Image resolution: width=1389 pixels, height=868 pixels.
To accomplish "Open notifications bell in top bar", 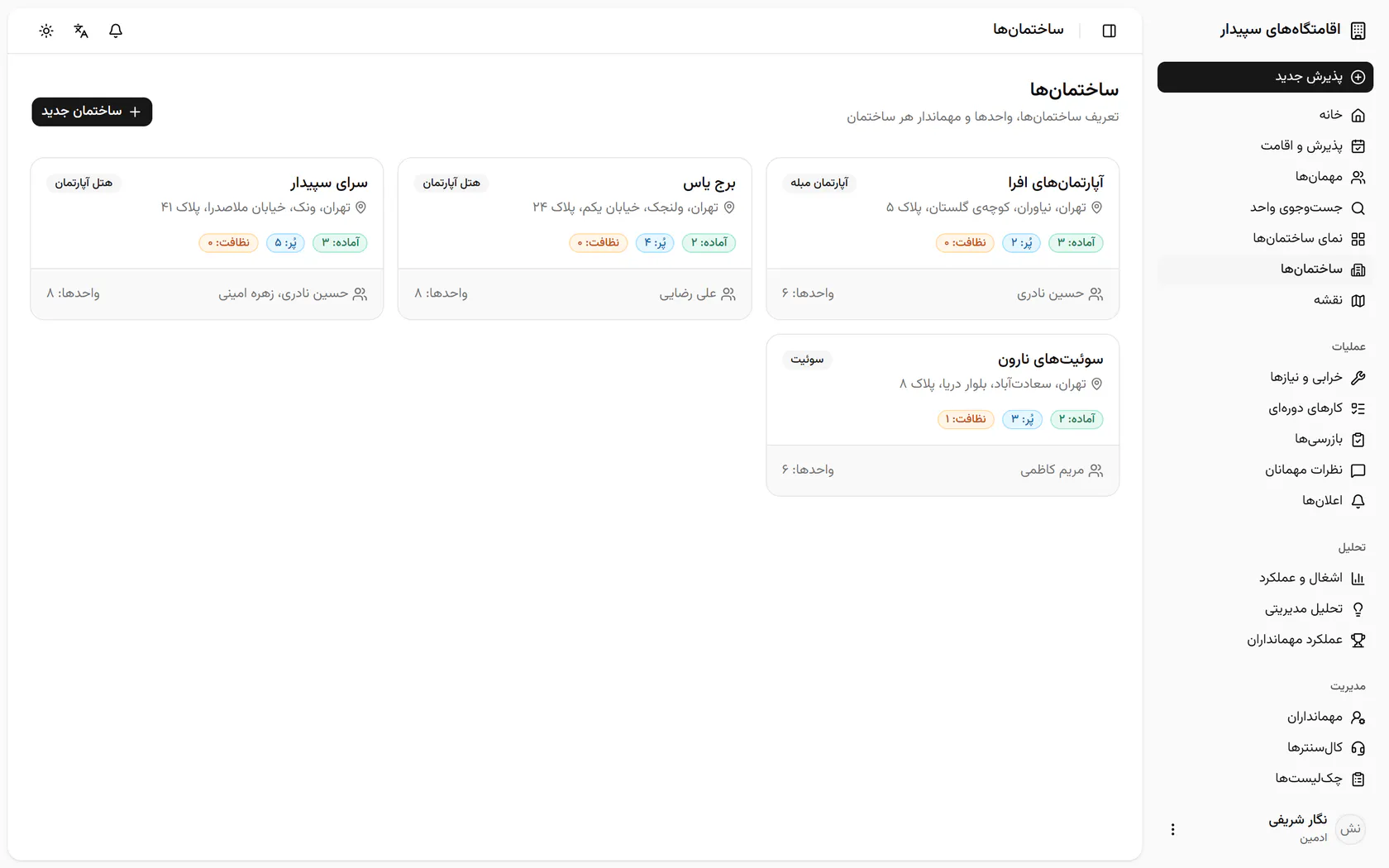I will [x=116, y=31].
